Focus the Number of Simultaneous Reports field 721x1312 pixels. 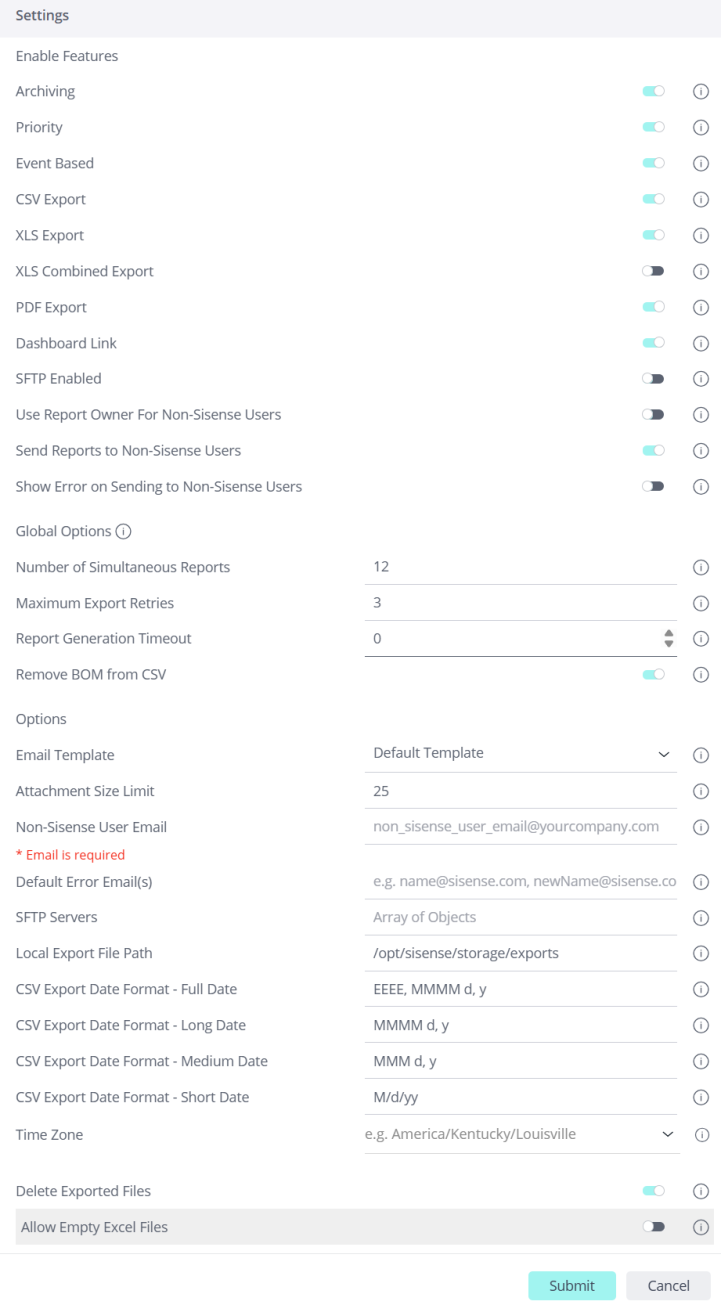[520, 567]
